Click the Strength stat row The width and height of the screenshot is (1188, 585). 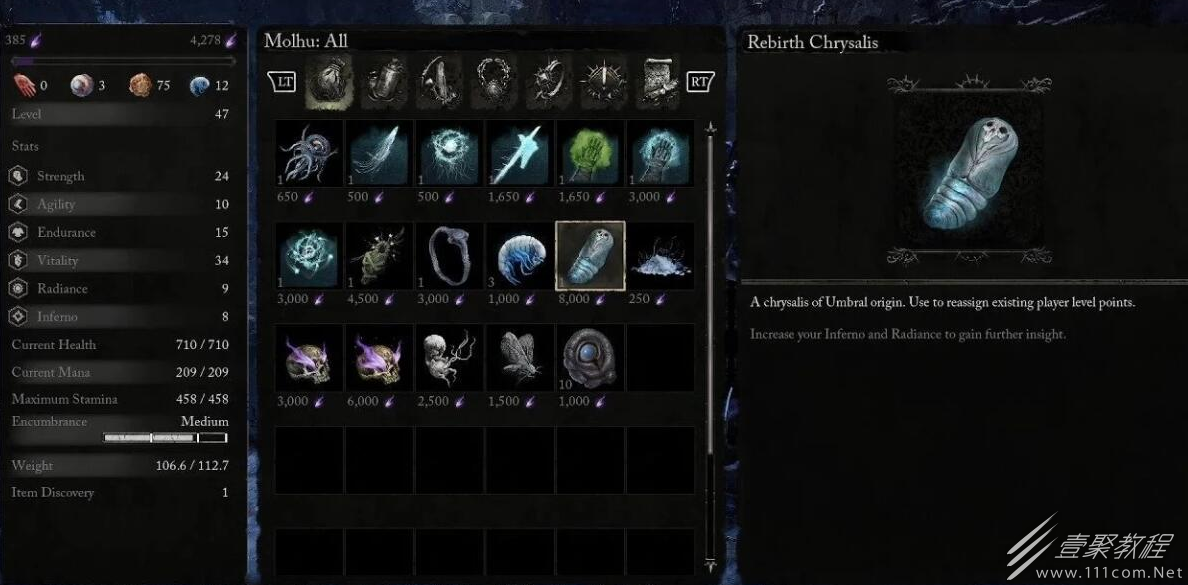pyautogui.click(x=120, y=176)
